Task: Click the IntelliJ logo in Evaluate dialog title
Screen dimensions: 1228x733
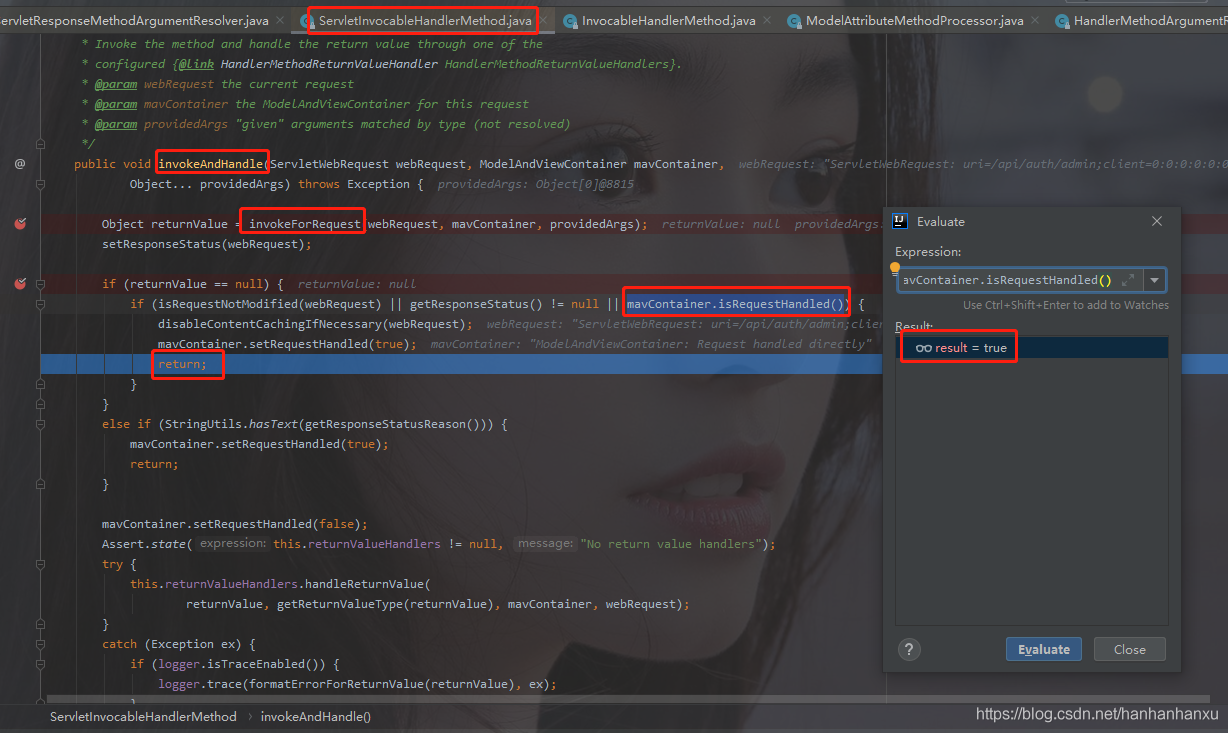Action: 900,222
